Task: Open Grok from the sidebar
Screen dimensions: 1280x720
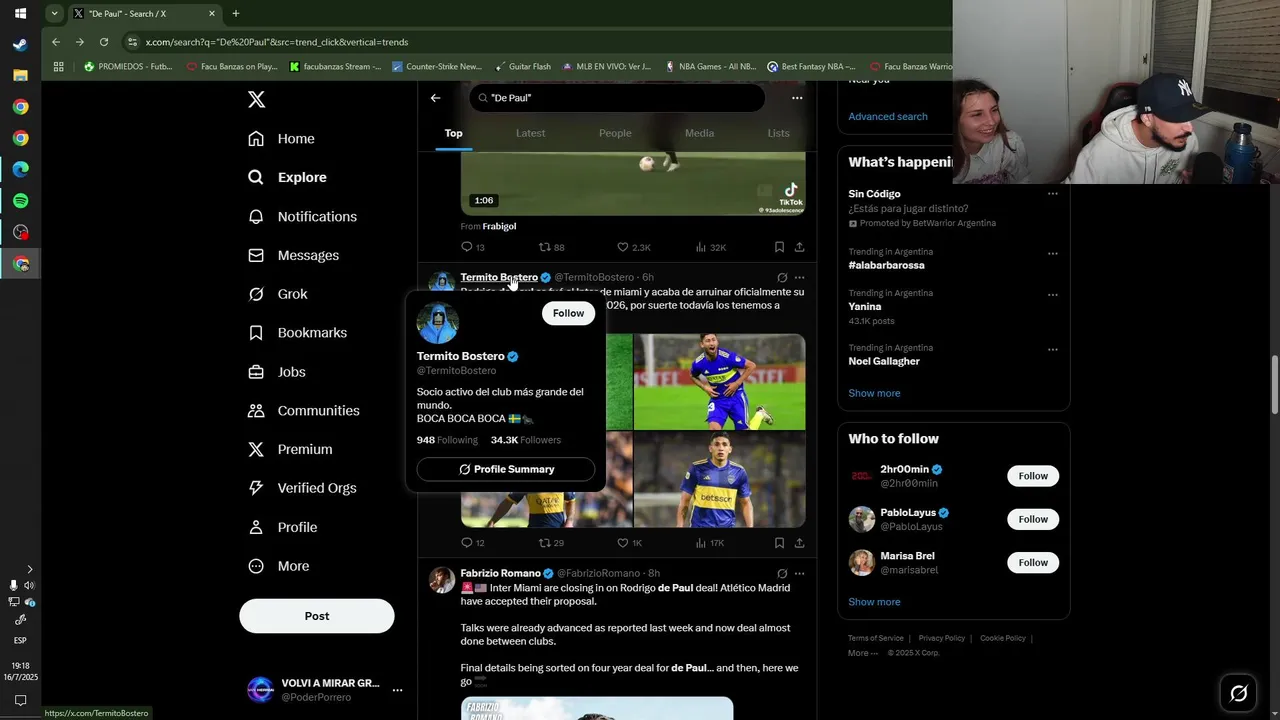Action: [x=277, y=294]
